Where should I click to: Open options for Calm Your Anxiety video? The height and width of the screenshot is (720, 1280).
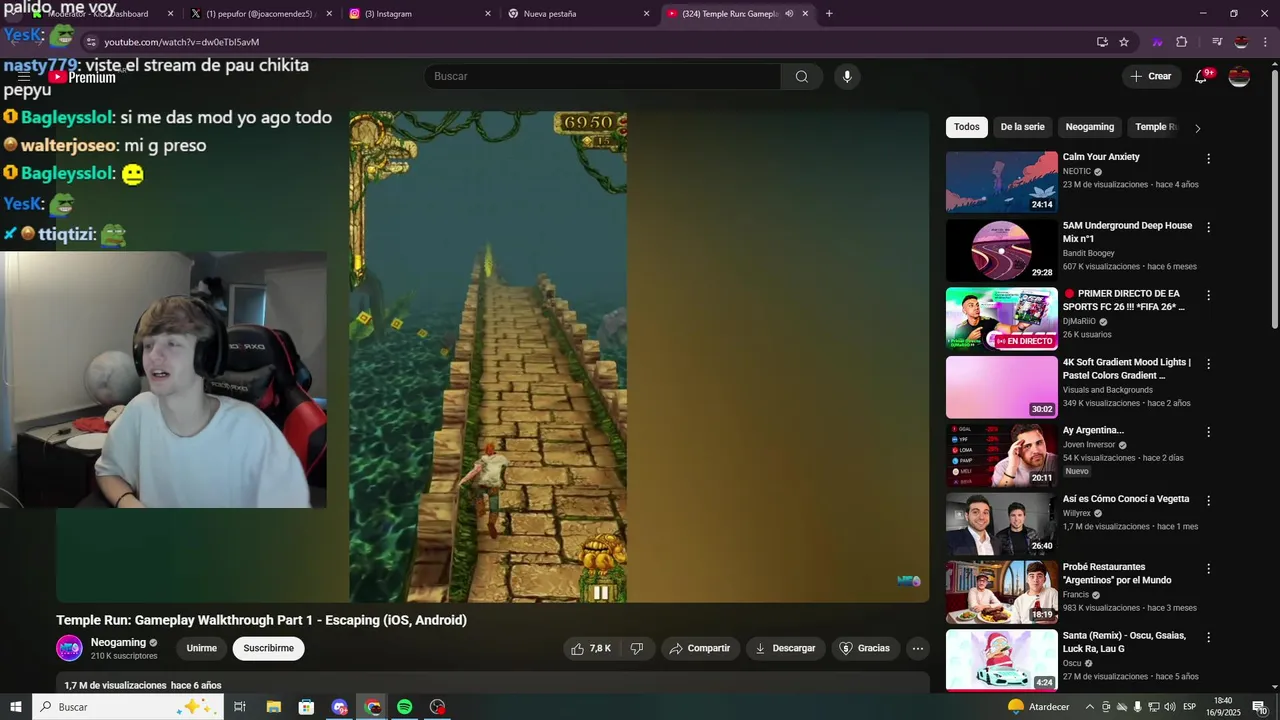(x=1208, y=159)
